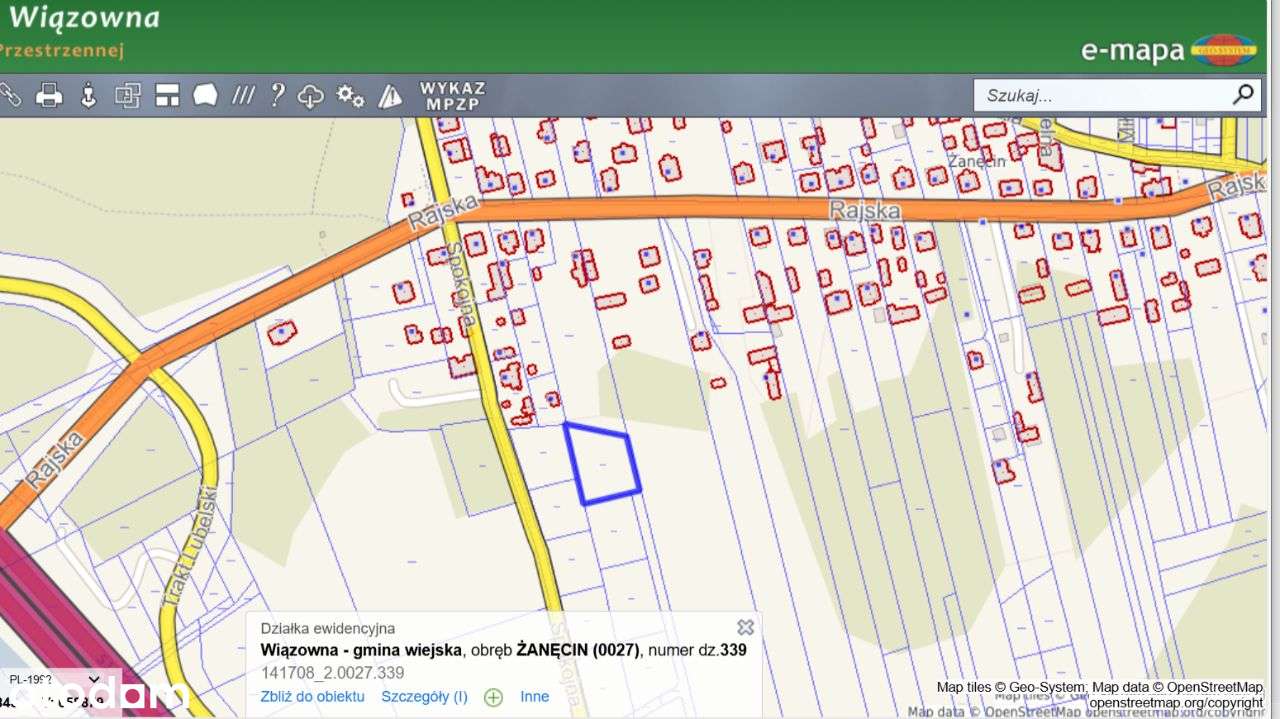Print the current map view
This screenshot has width=1280, height=719.
(49, 96)
